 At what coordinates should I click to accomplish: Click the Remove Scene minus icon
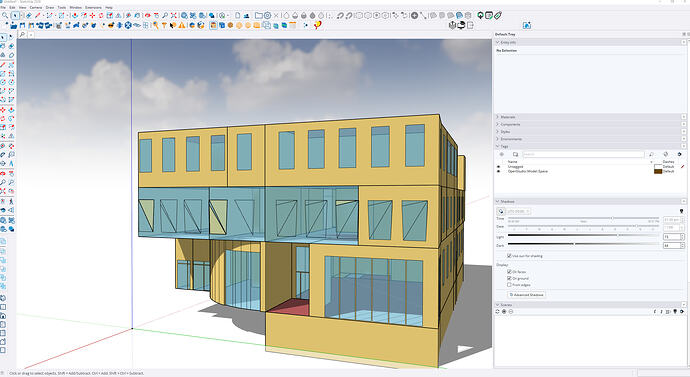(x=511, y=311)
